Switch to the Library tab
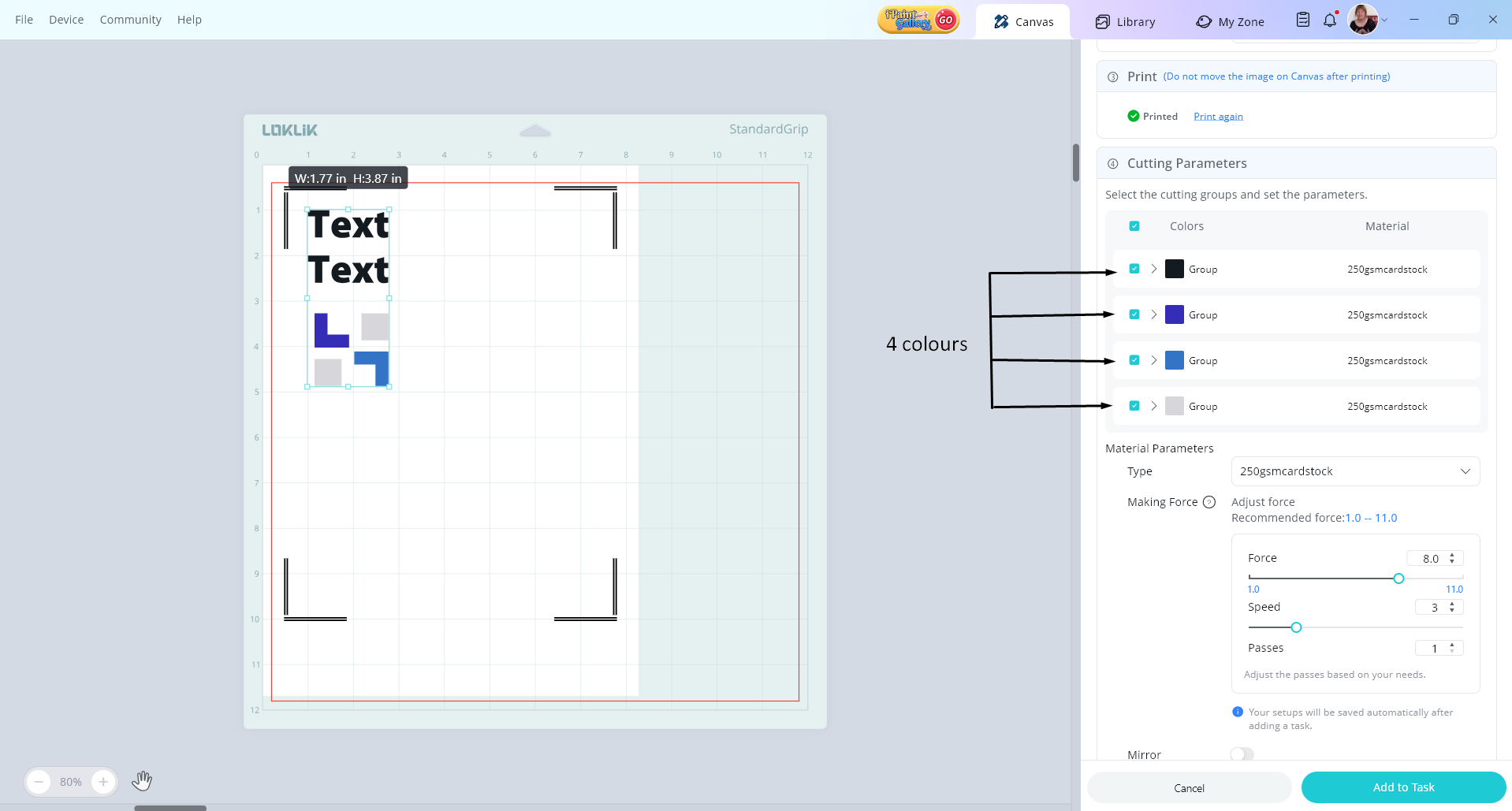The width and height of the screenshot is (1512, 811). pyautogui.click(x=1125, y=21)
